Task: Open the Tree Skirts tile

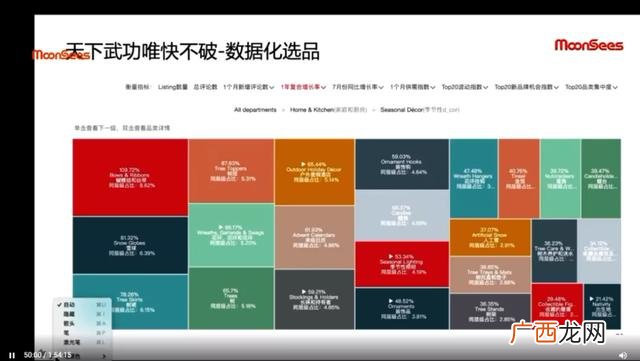Action: pos(130,301)
